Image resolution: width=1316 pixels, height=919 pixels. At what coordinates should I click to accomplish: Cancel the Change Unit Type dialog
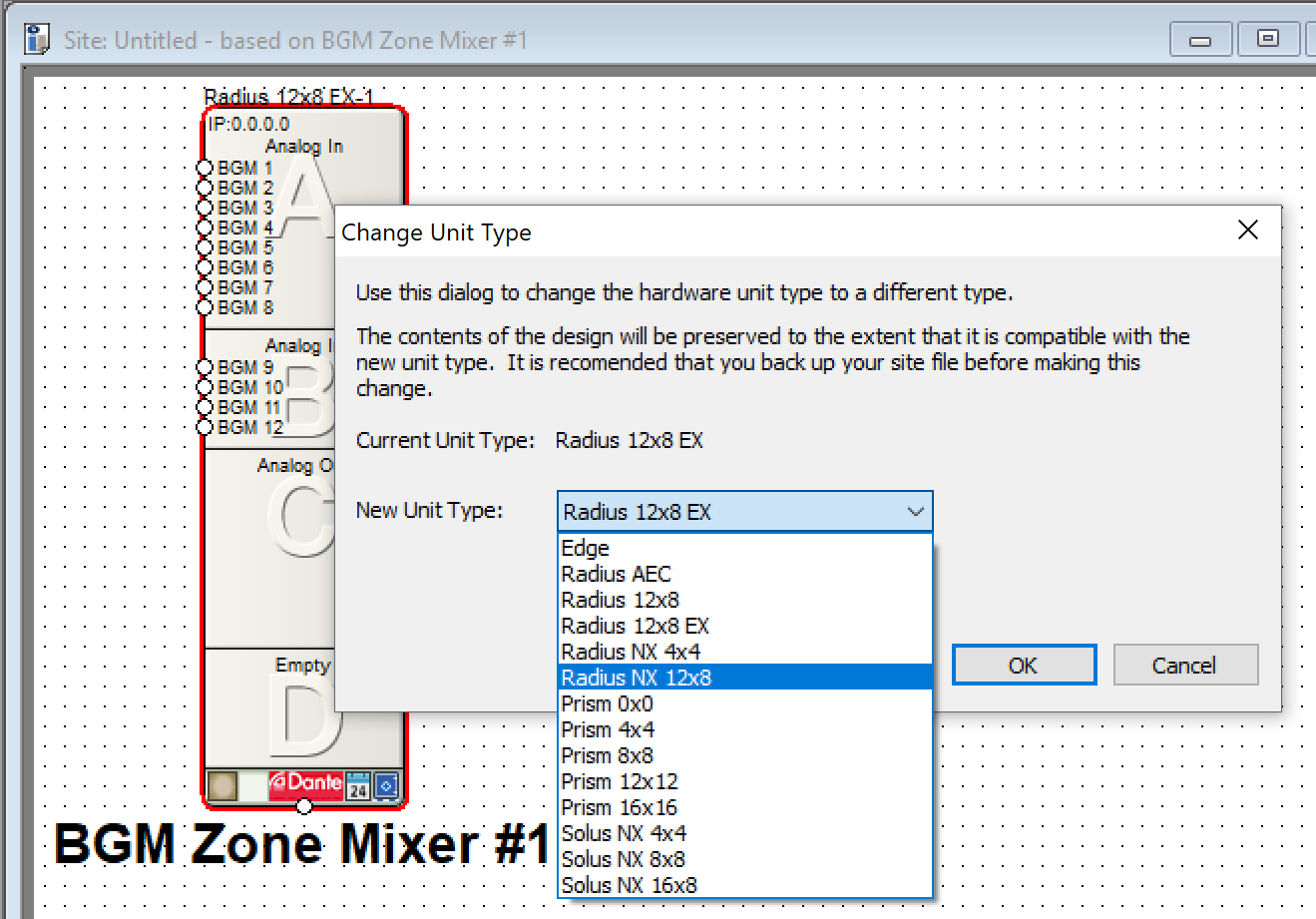click(1185, 665)
